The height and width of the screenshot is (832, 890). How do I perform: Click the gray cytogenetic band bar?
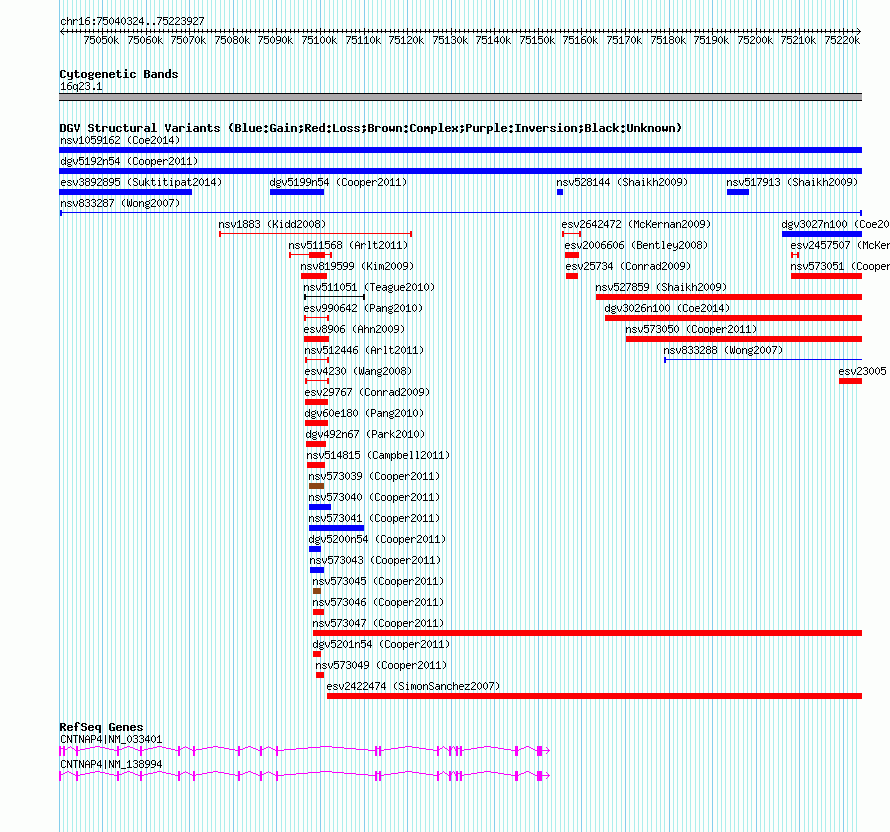pos(460,97)
